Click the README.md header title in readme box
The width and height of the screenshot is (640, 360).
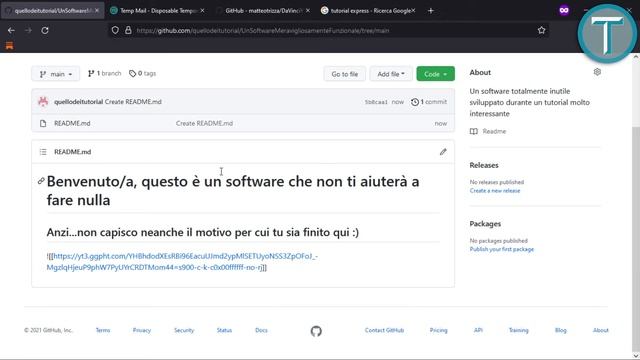coord(72,152)
